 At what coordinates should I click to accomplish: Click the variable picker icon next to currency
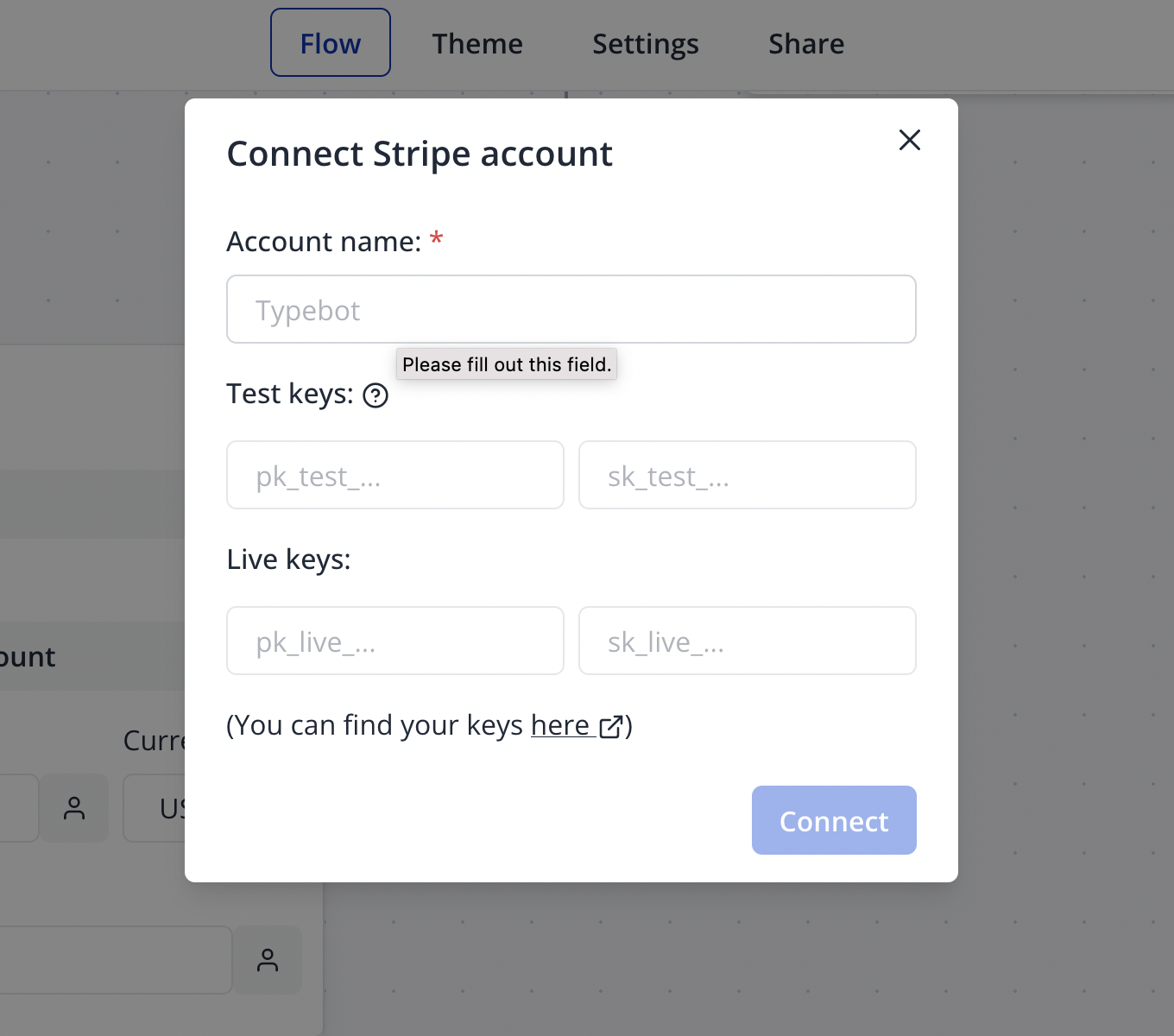tap(75, 808)
